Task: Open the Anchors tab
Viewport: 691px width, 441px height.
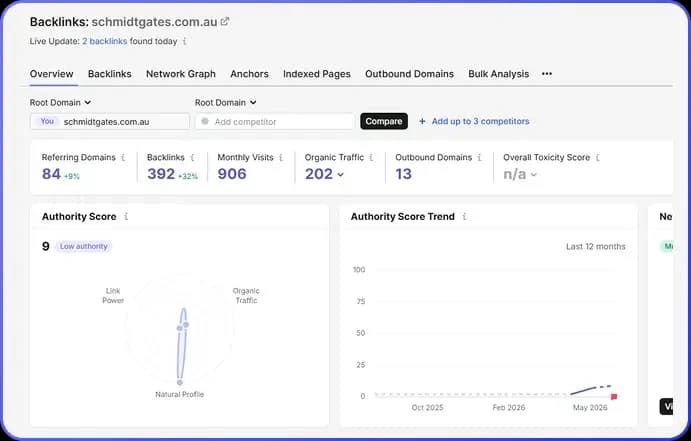Action: click(x=249, y=74)
